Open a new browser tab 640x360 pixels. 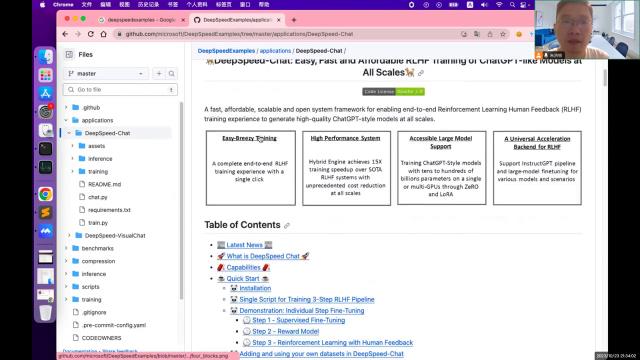point(293,20)
